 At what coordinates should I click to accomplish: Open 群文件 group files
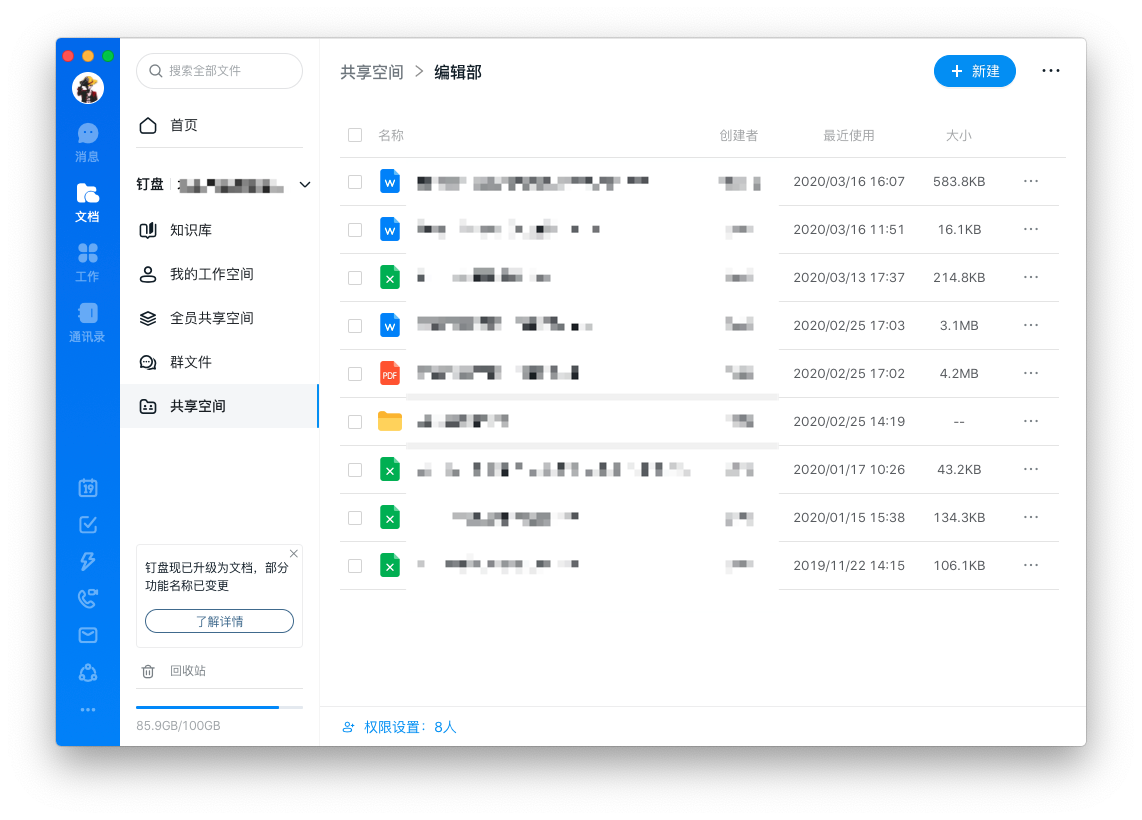pyautogui.click(x=220, y=362)
